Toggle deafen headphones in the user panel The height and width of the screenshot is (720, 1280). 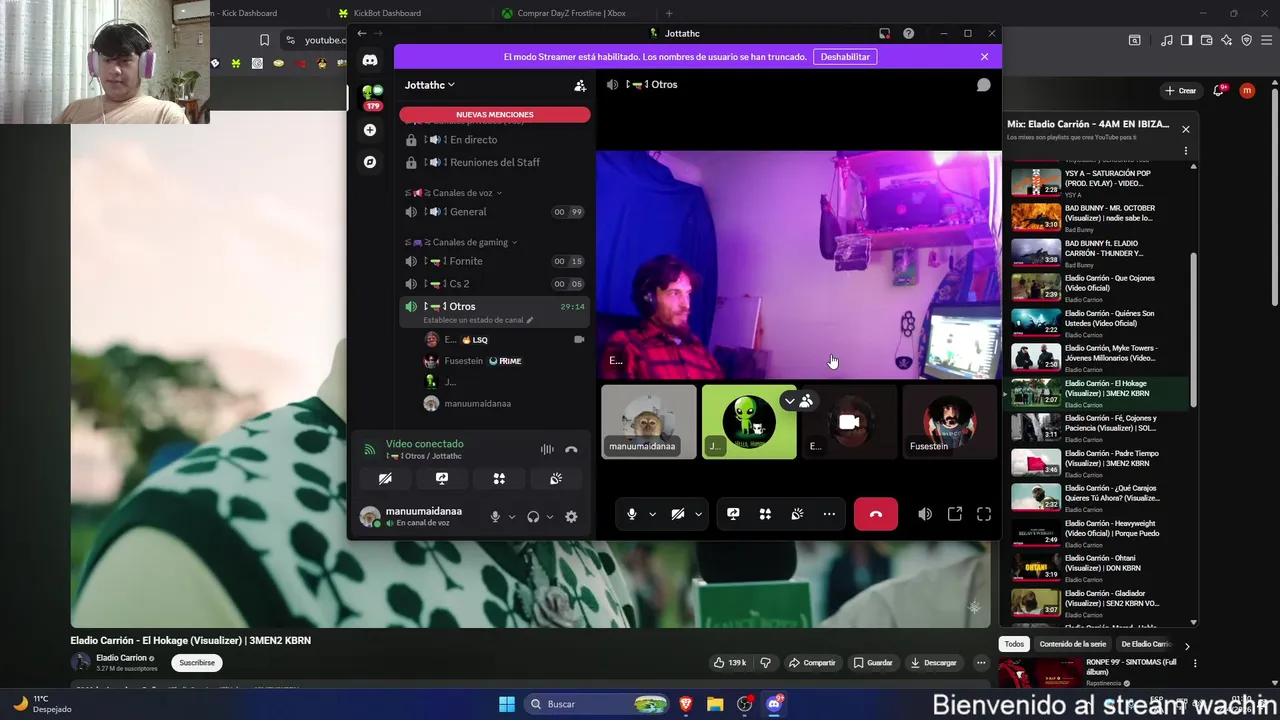point(533,517)
